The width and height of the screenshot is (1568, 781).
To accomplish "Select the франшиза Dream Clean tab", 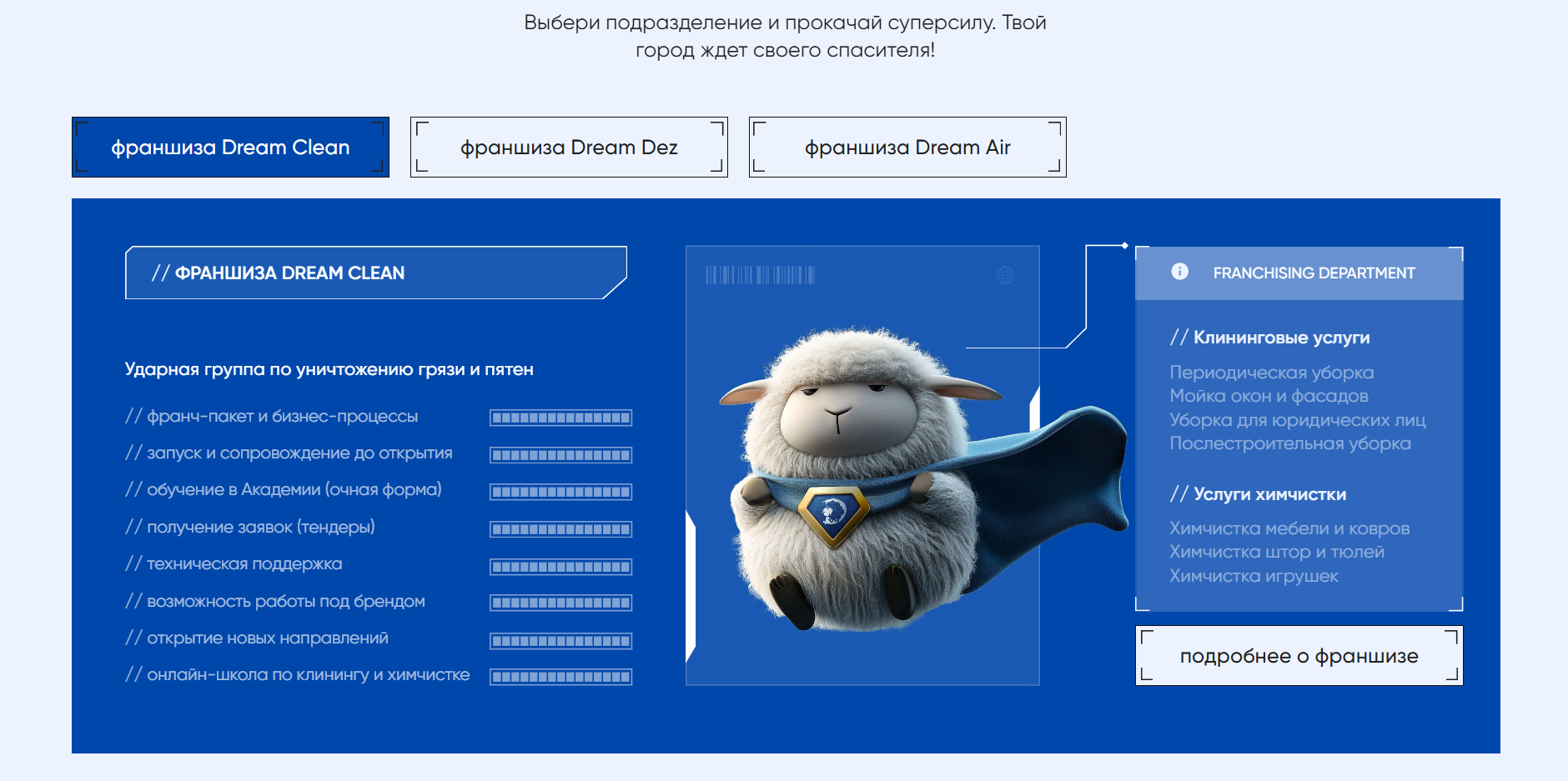I will (230, 147).
